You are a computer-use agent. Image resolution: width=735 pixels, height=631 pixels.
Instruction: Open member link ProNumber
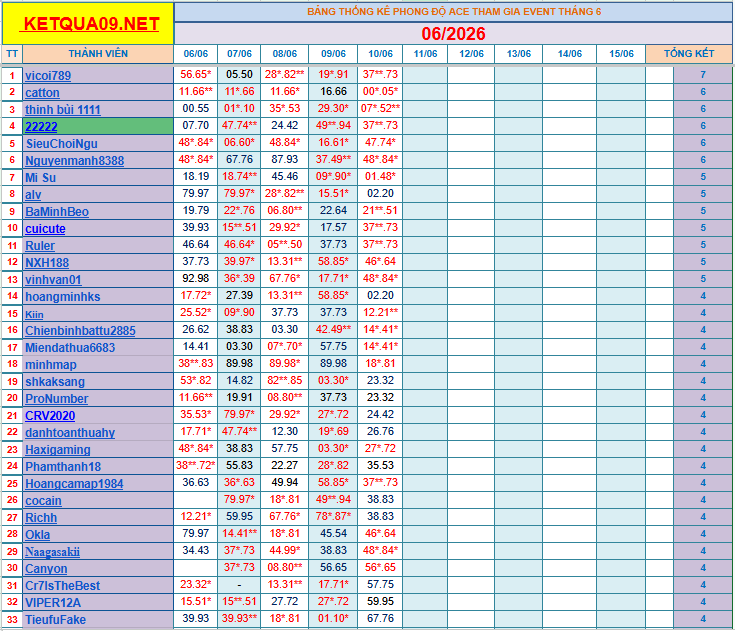click(x=57, y=398)
